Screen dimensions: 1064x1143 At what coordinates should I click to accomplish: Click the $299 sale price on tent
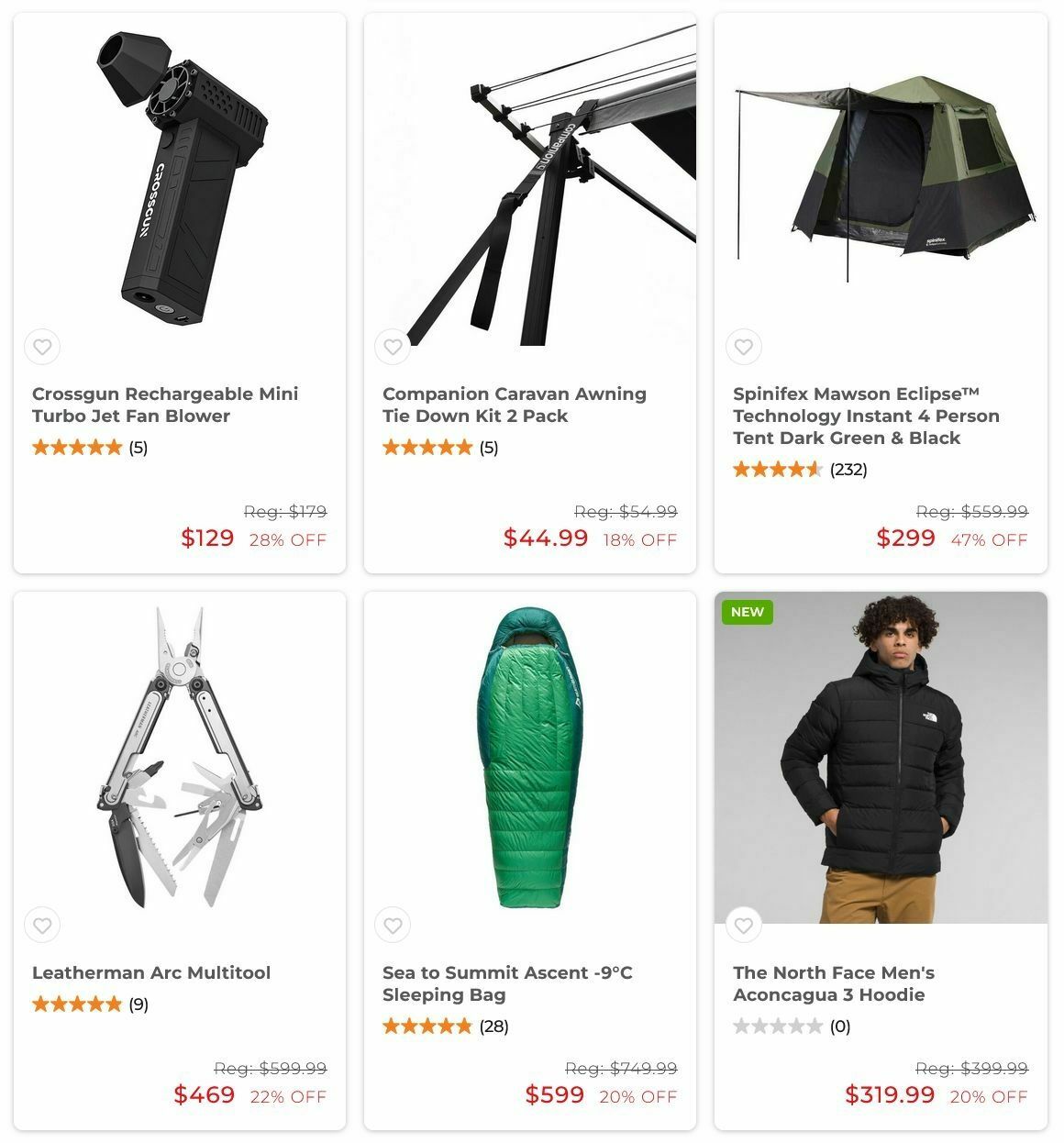tap(905, 538)
